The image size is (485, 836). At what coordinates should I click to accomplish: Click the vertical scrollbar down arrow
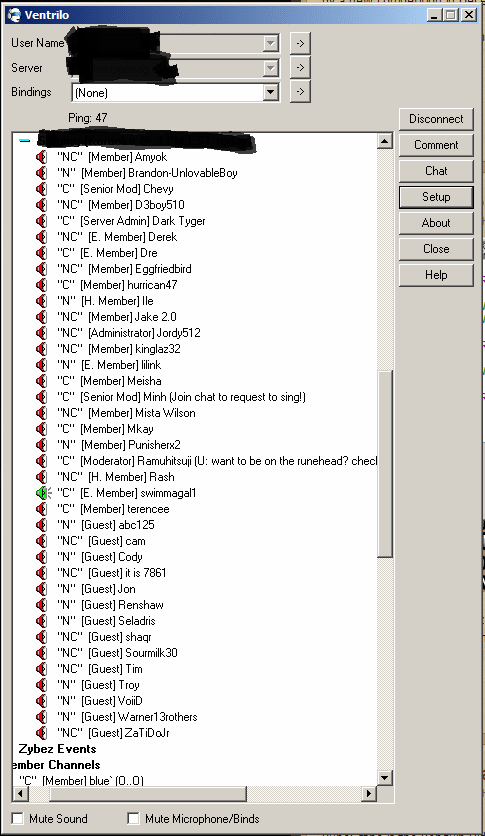(385, 778)
